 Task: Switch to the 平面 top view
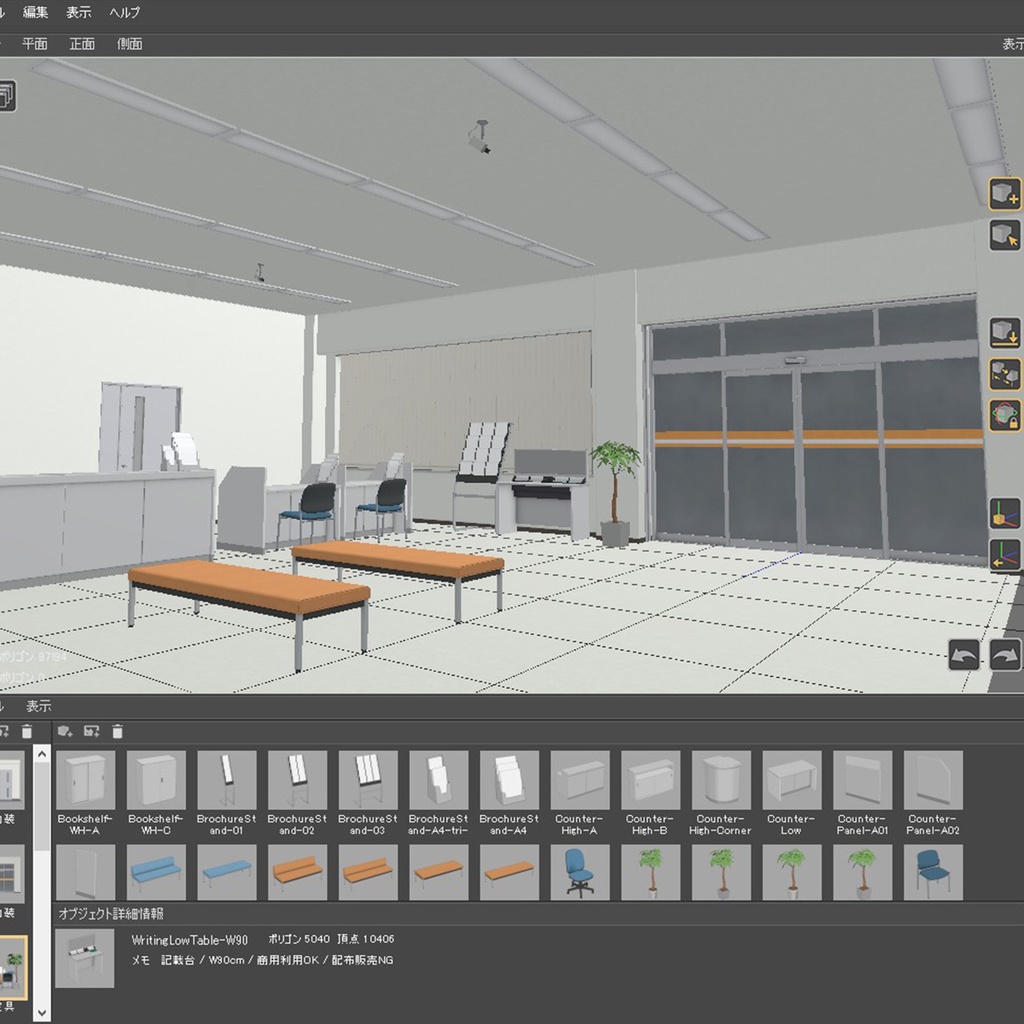pos(36,43)
